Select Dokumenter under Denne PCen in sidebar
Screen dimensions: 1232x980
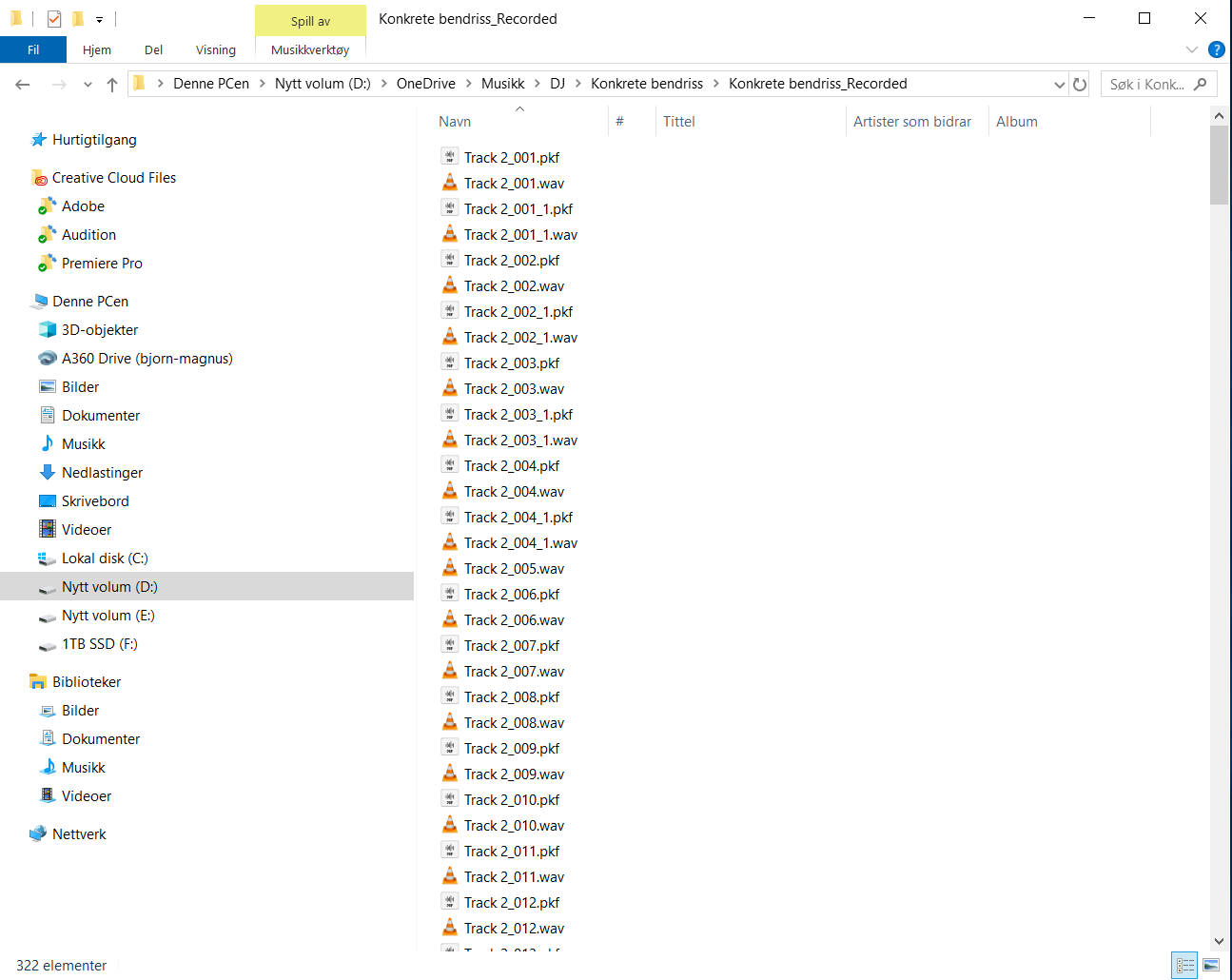[101, 416]
